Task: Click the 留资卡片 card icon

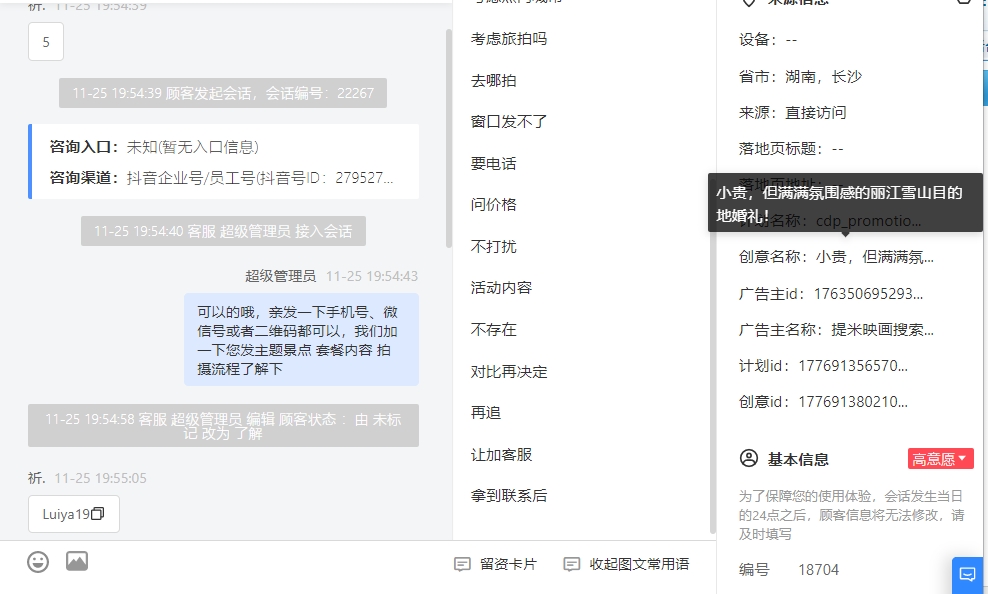Action: click(x=462, y=564)
